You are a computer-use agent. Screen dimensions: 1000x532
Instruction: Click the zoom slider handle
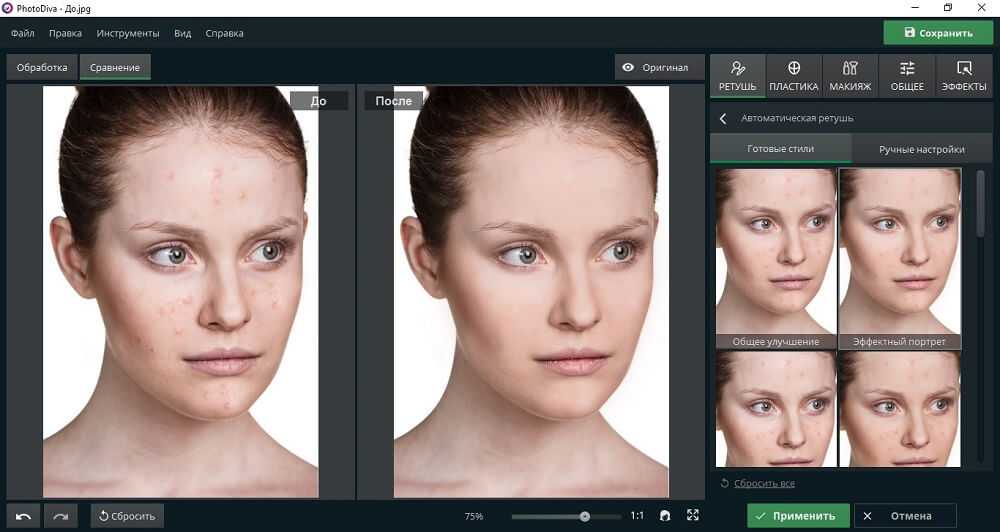click(x=585, y=517)
